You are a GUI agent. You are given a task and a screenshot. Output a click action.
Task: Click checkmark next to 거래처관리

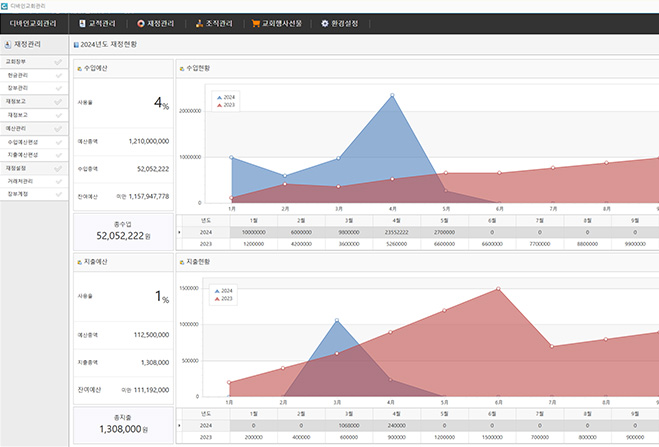(59, 181)
